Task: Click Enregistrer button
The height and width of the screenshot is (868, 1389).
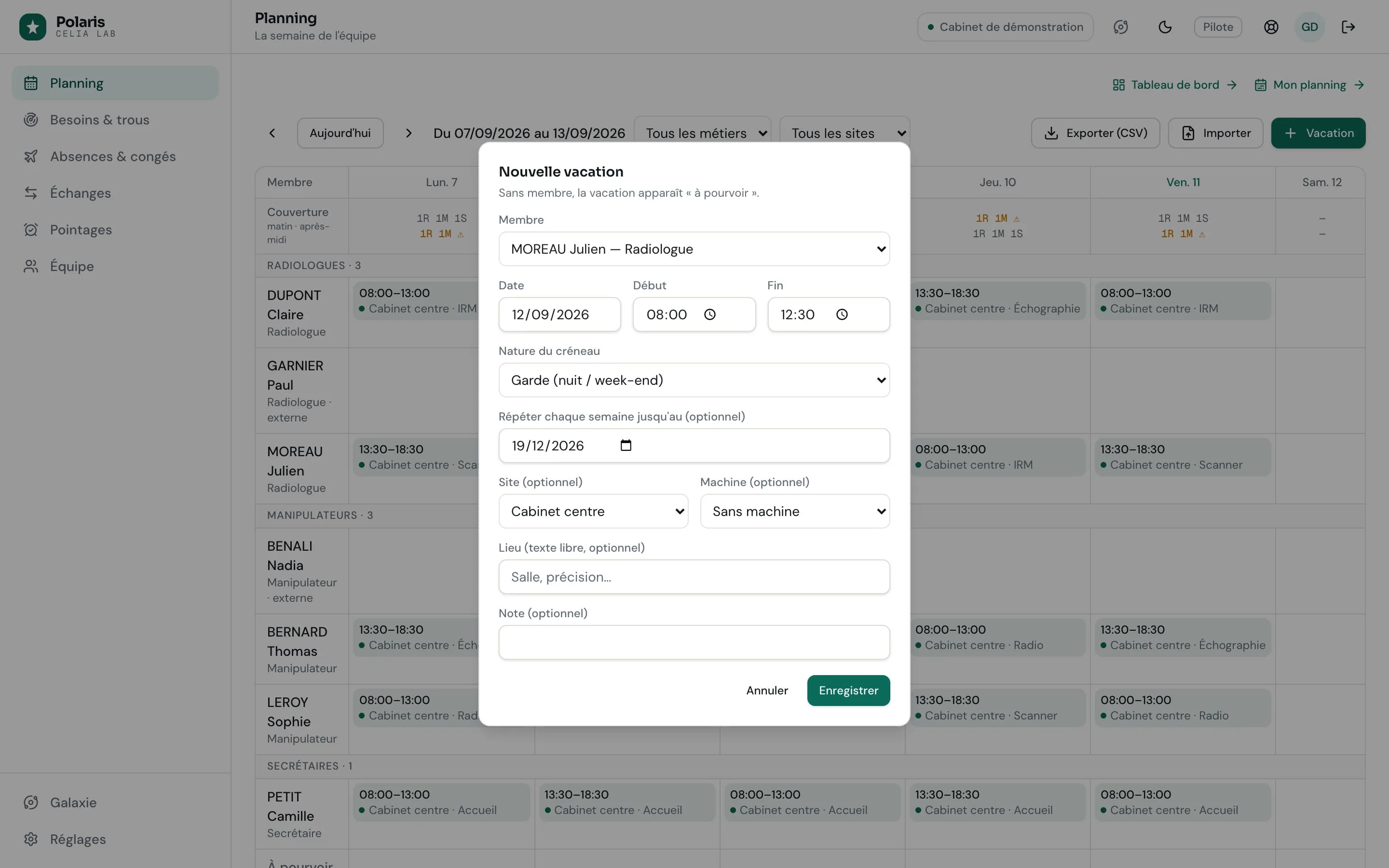Action: pyautogui.click(x=848, y=691)
